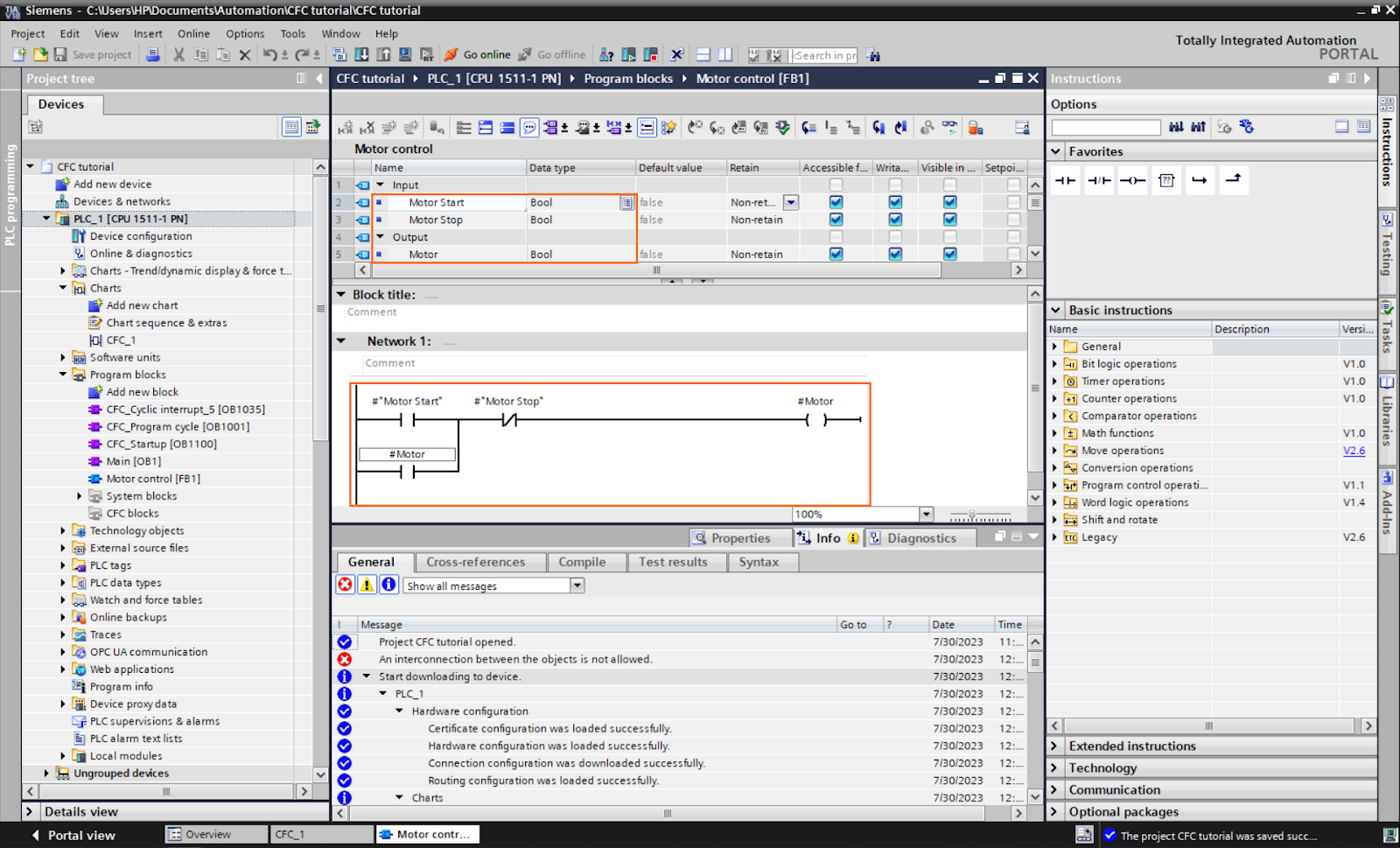1400x848 pixels.
Task: Toggle network comments visibility in the editor toolbar
Action: [529, 127]
